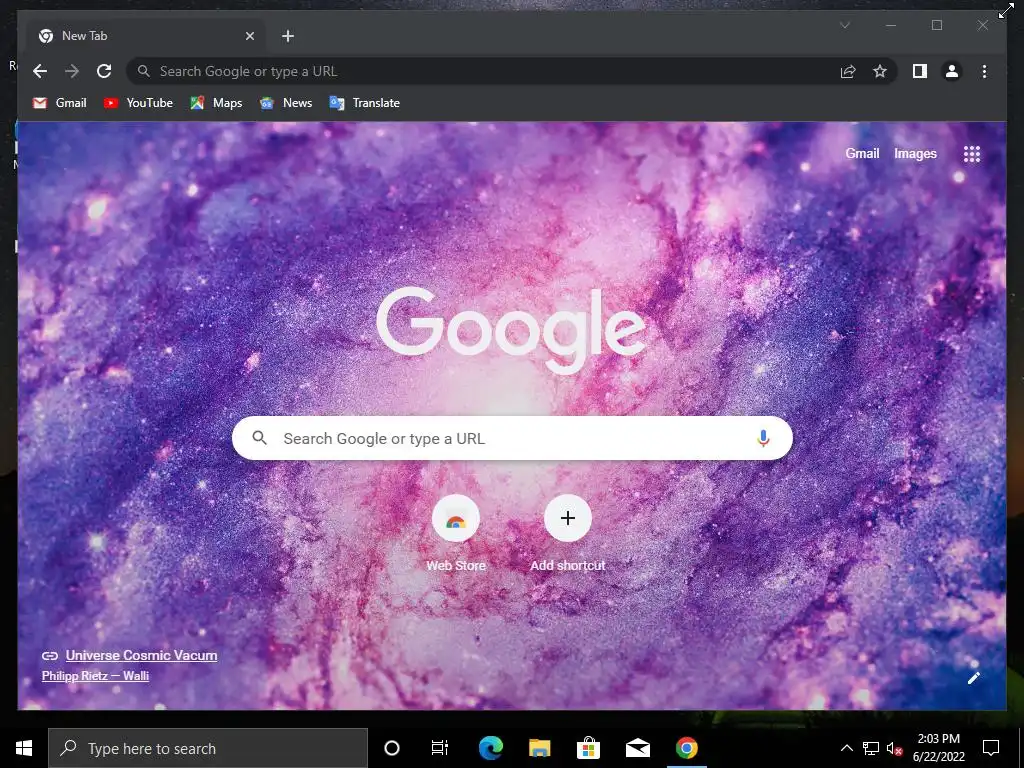Show hidden system tray icons
Image resolution: width=1024 pixels, height=768 pixels.
click(846, 748)
